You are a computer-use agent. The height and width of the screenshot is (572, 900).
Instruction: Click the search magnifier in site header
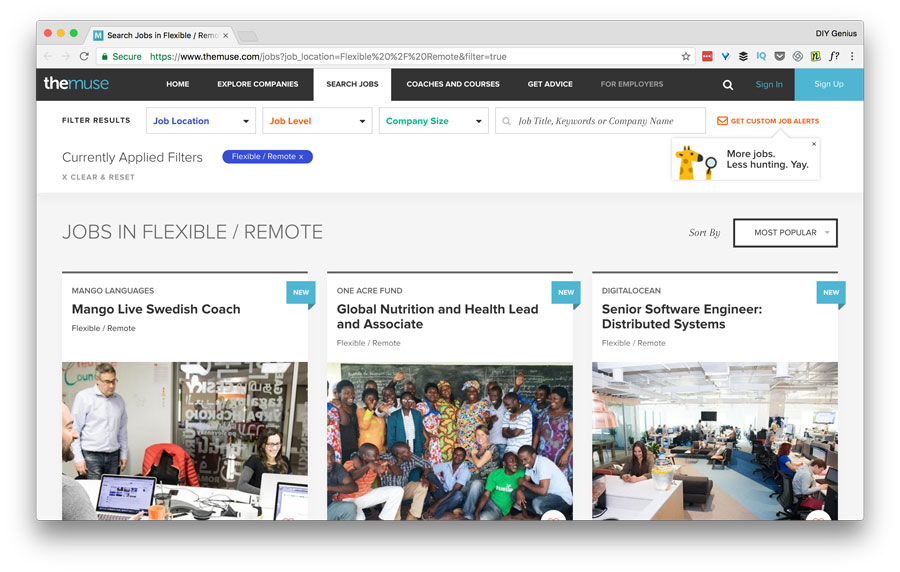coord(727,85)
